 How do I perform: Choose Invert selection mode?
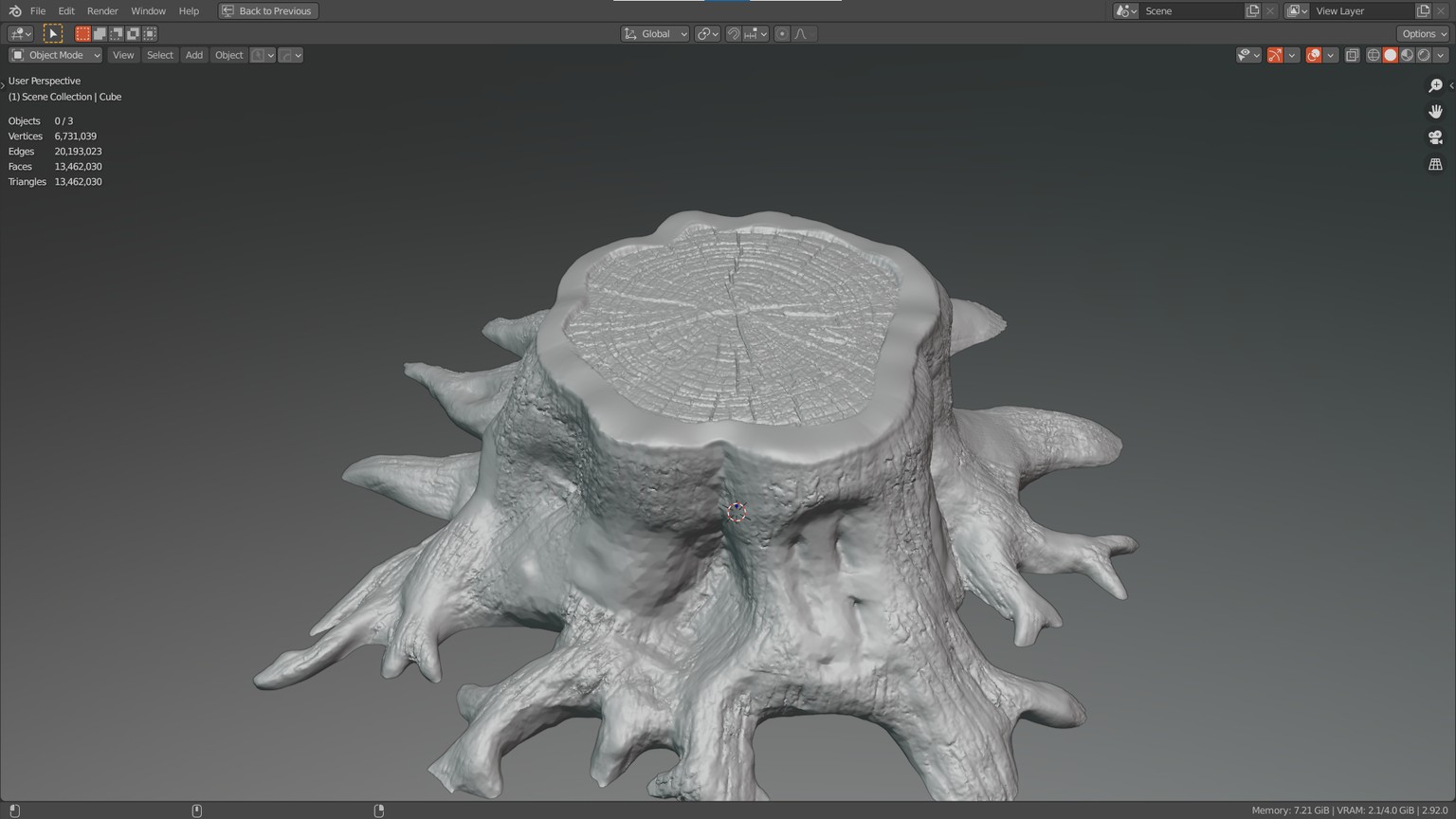pyautogui.click(x=133, y=33)
